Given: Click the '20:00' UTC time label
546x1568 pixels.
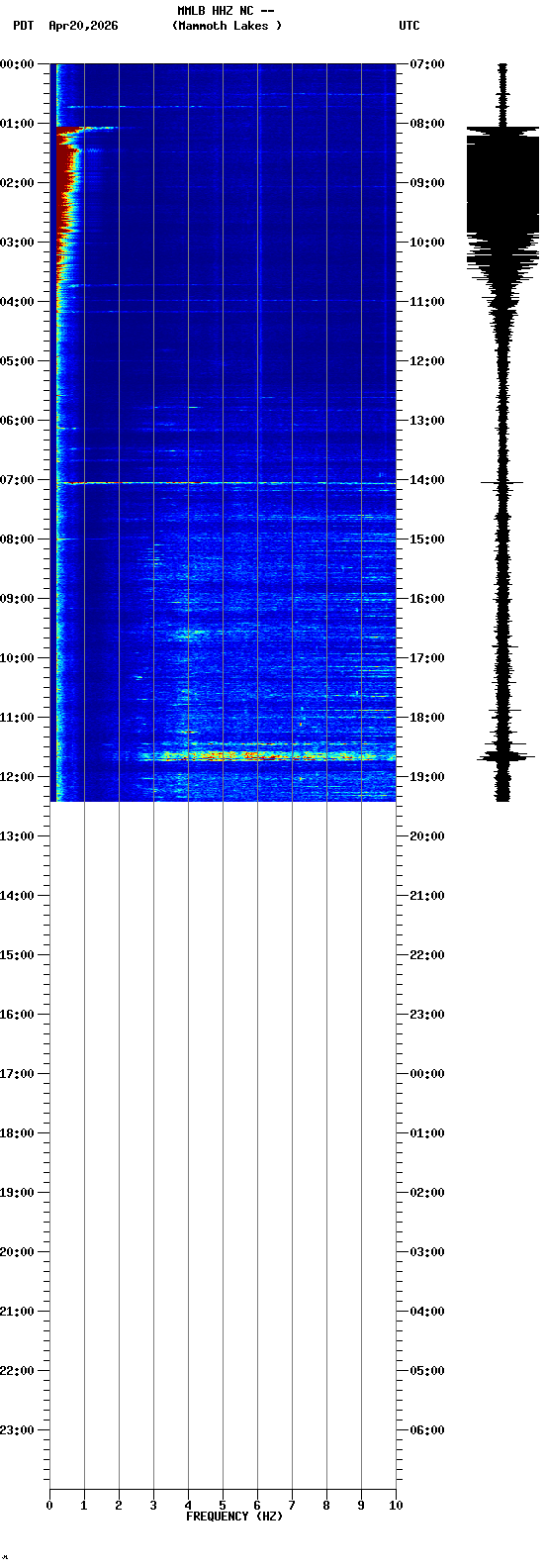Looking at the screenshot, I should coord(427,836).
